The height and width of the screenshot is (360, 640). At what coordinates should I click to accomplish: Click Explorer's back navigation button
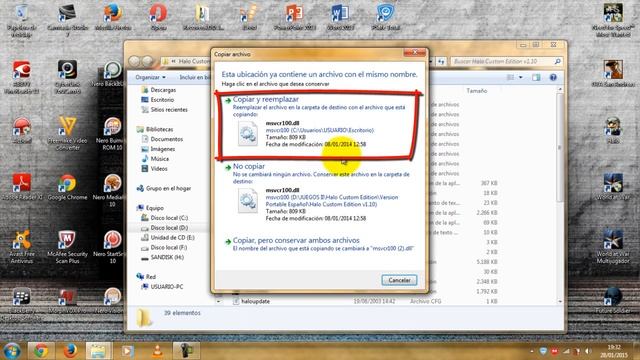pos(134,61)
